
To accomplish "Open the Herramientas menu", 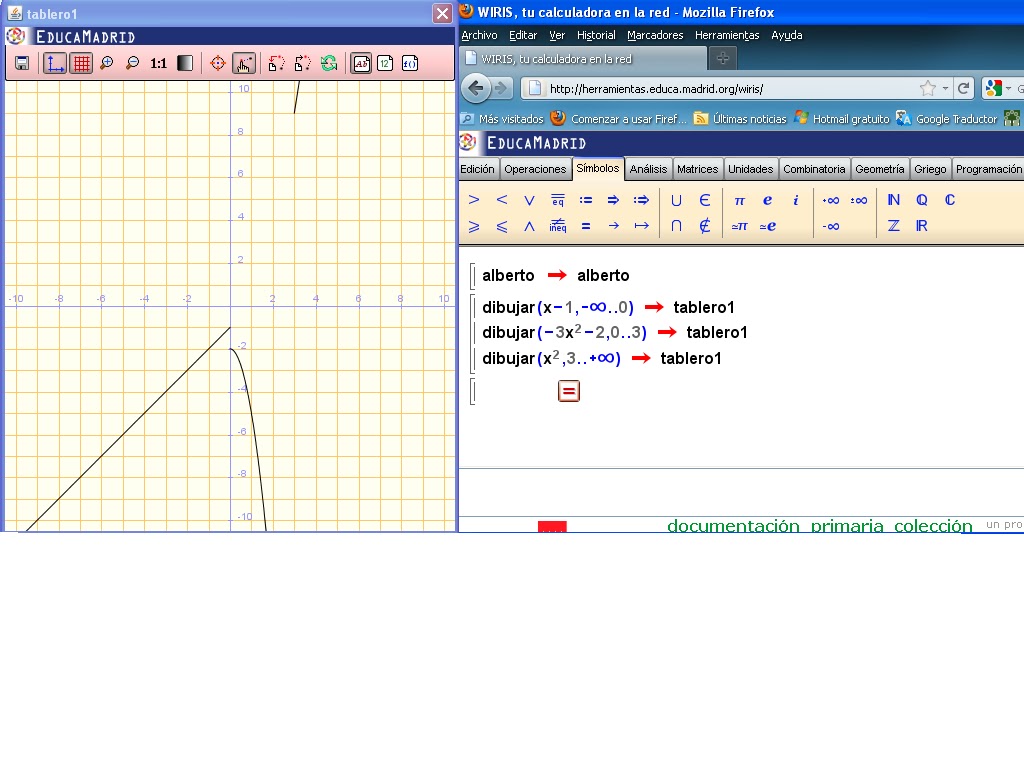I will click(727, 35).
